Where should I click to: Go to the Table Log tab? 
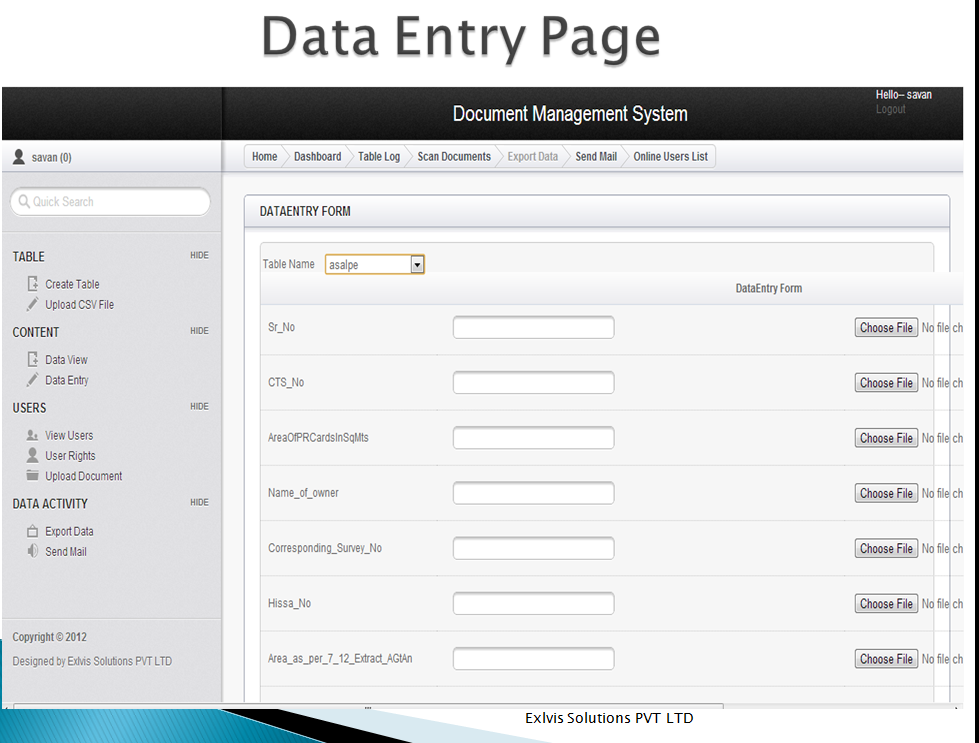(379, 157)
